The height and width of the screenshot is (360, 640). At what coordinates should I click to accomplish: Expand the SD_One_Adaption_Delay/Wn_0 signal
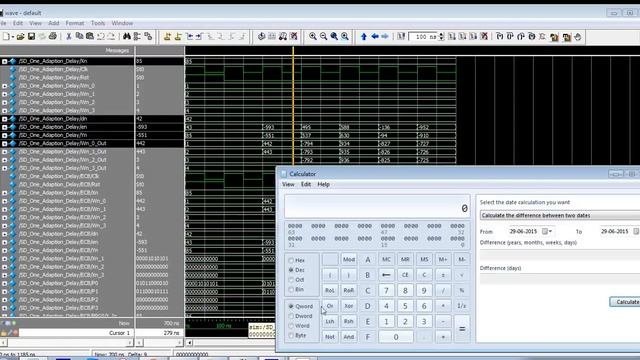point(4,86)
